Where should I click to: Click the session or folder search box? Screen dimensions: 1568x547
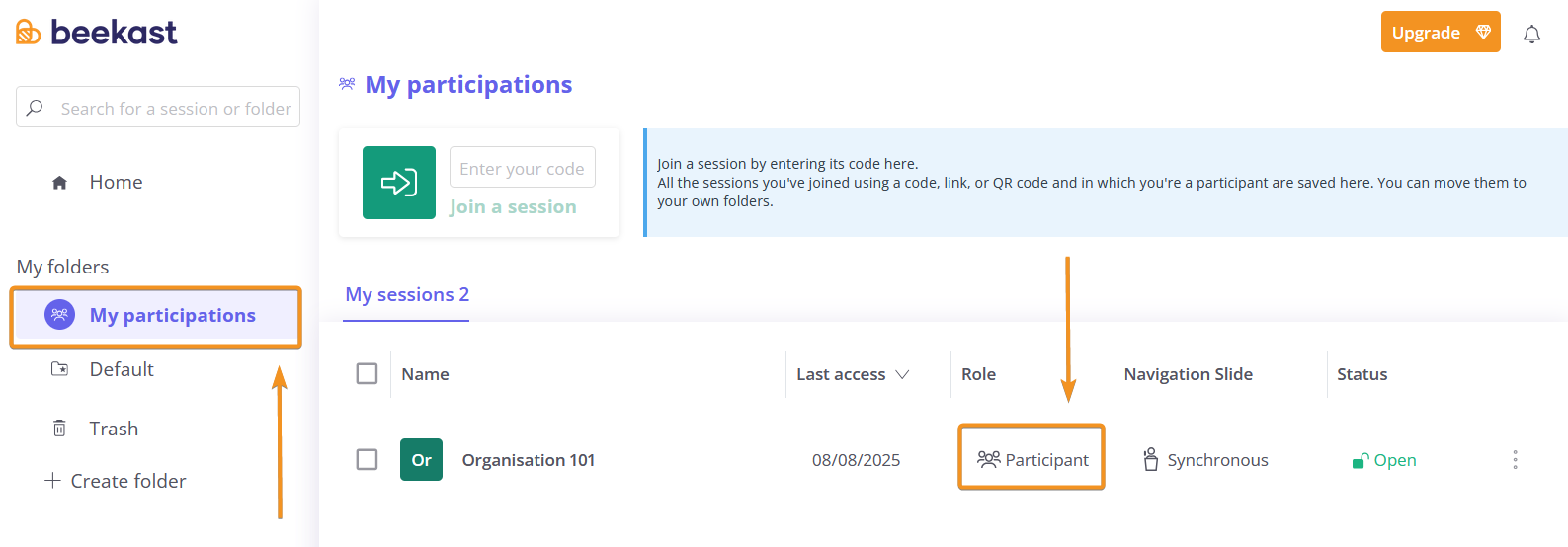pyautogui.click(x=158, y=107)
